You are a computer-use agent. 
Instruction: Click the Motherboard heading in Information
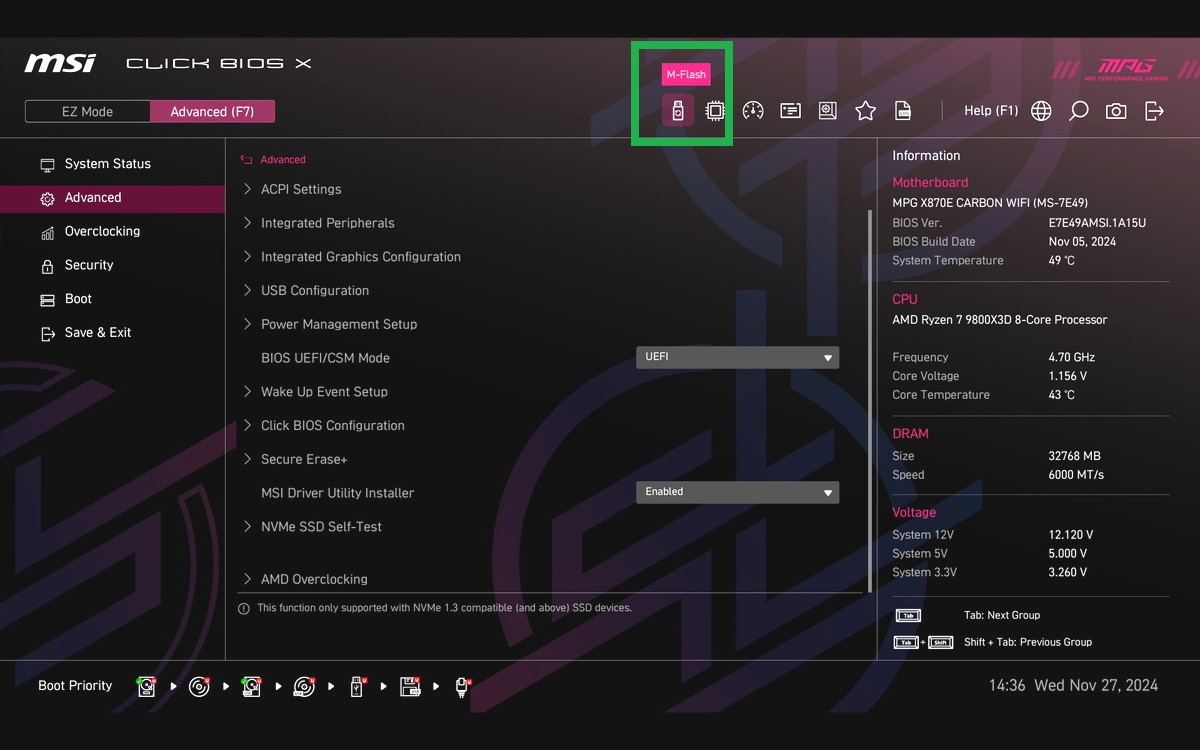pos(930,183)
